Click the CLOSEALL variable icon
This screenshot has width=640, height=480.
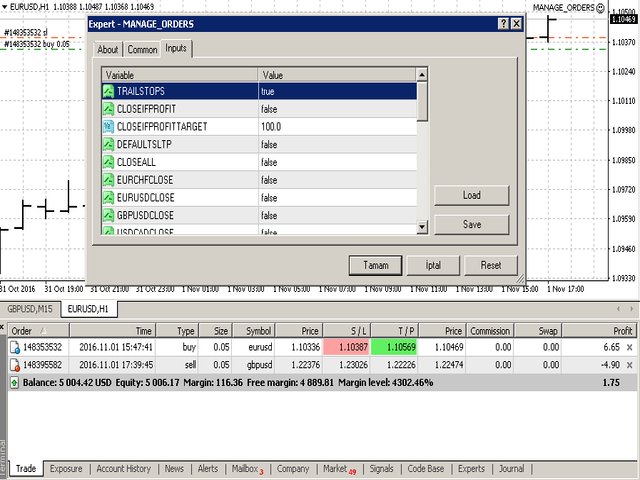point(108,162)
